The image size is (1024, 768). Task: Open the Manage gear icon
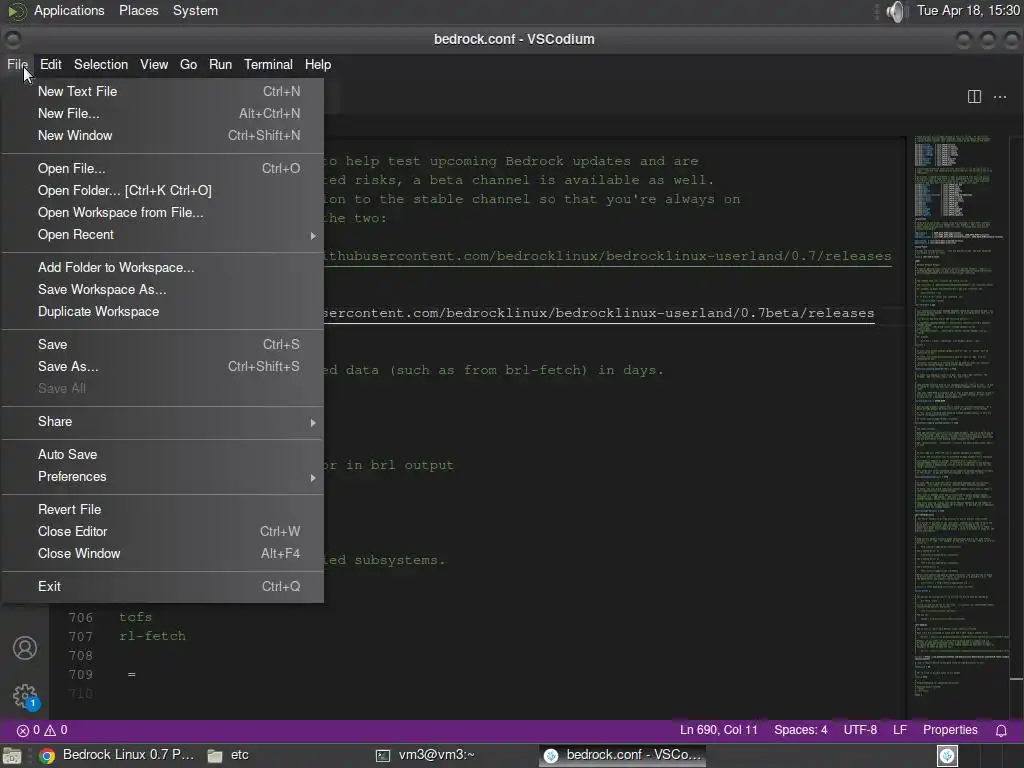[25, 696]
